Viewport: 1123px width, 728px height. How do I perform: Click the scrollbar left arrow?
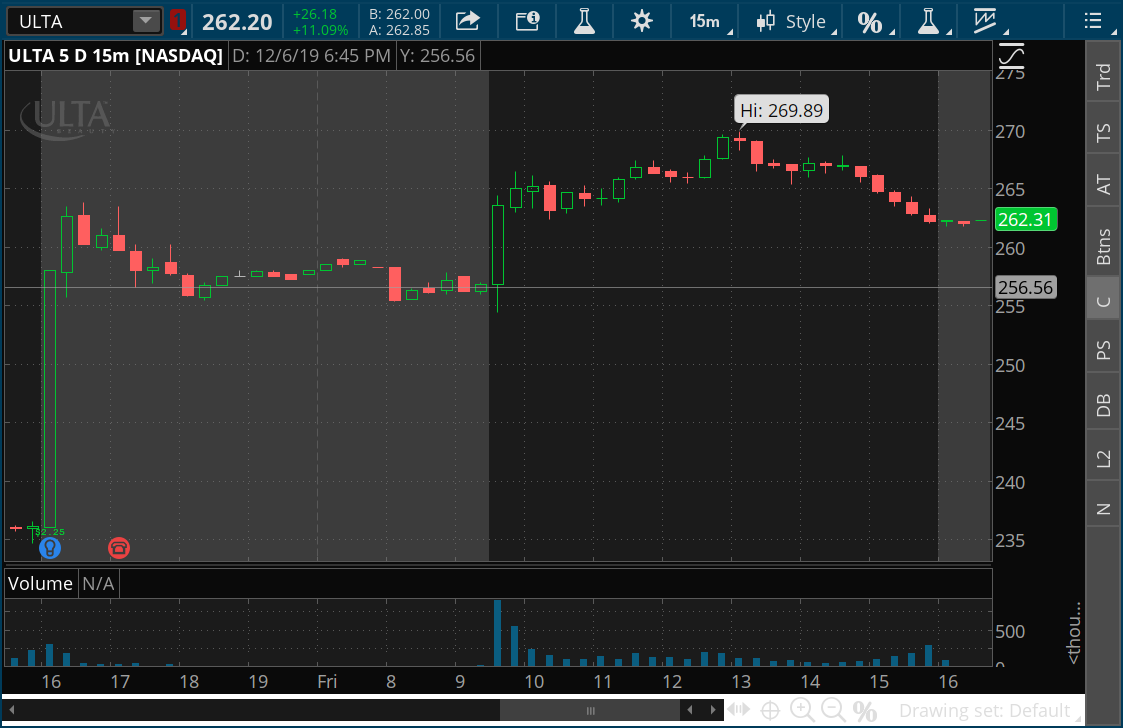coord(11,710)
